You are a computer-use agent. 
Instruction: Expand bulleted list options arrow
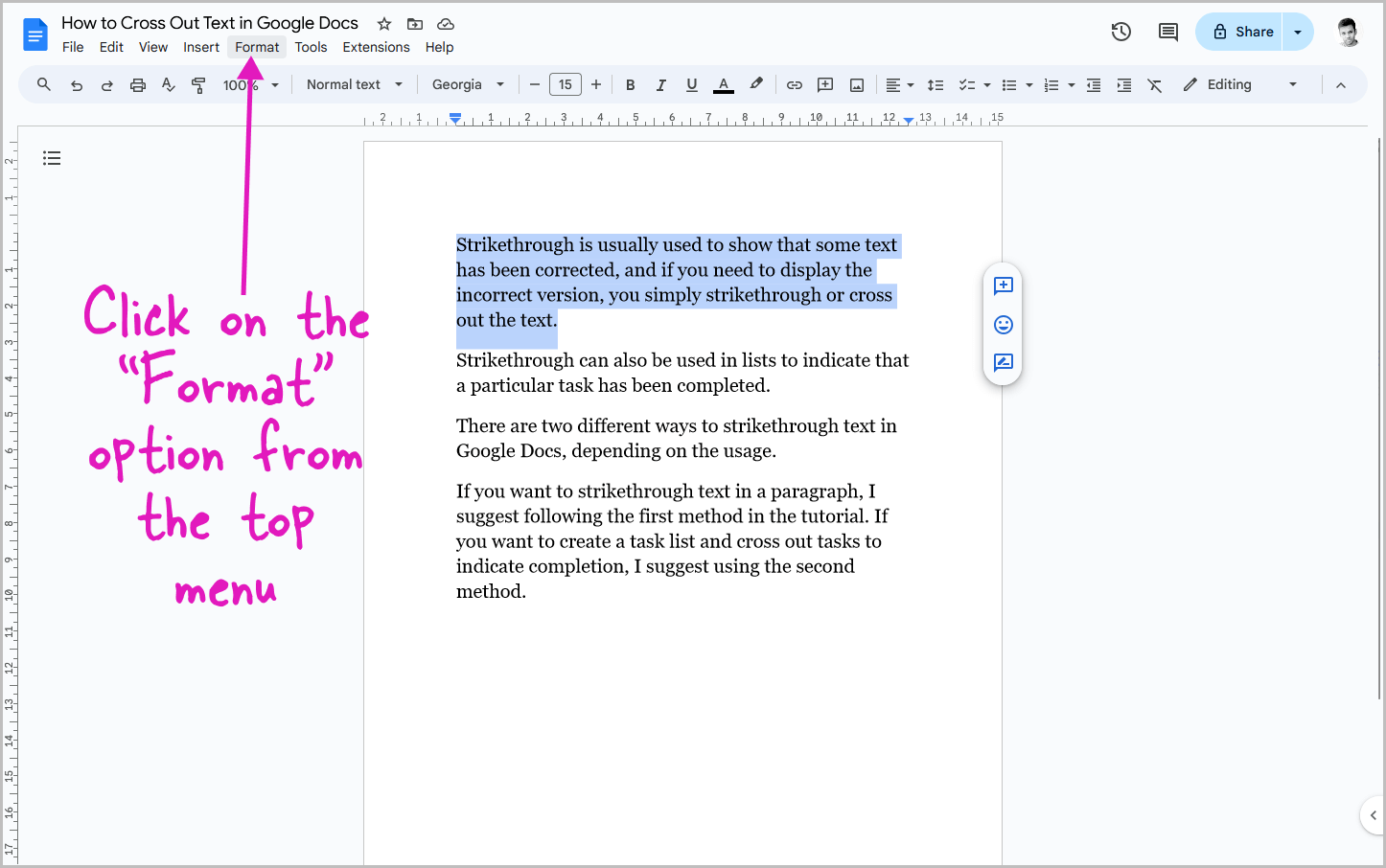pos(1029,84)
